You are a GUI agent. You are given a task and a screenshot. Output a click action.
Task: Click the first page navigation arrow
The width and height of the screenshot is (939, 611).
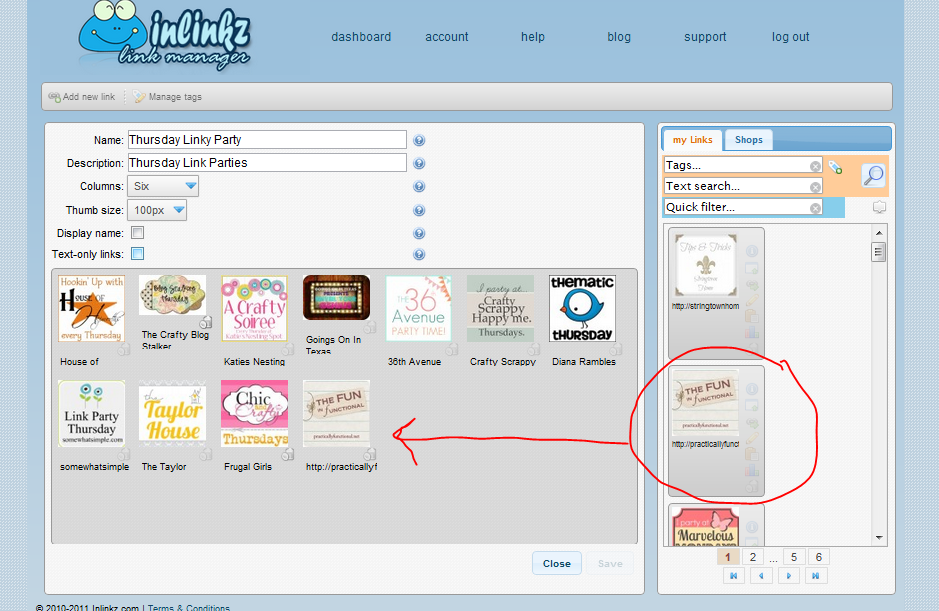point(734,576)
